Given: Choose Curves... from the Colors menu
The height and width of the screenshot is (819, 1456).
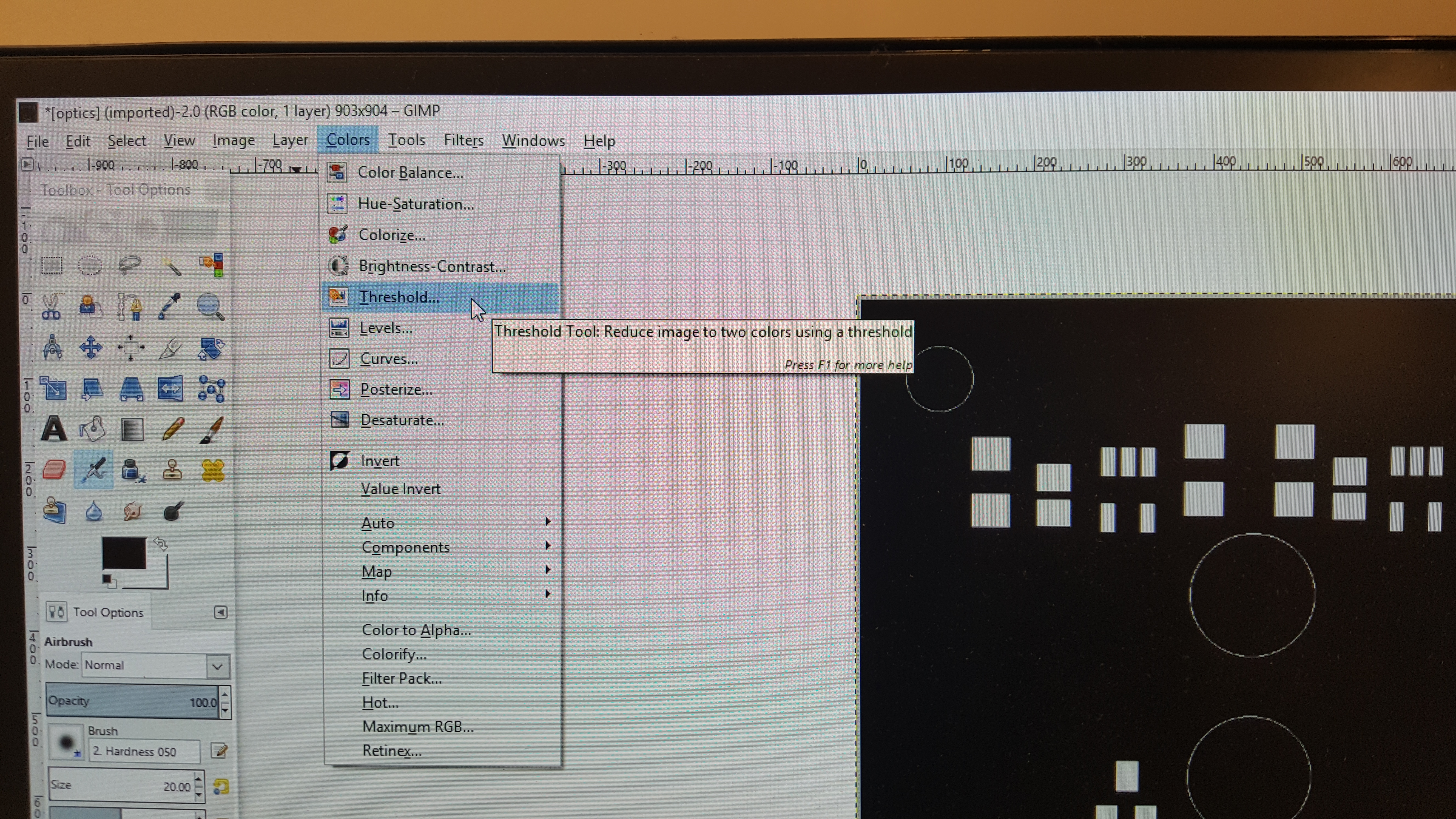Looking at the screenshot, I should pyautogui.click(x=440, y=359).
